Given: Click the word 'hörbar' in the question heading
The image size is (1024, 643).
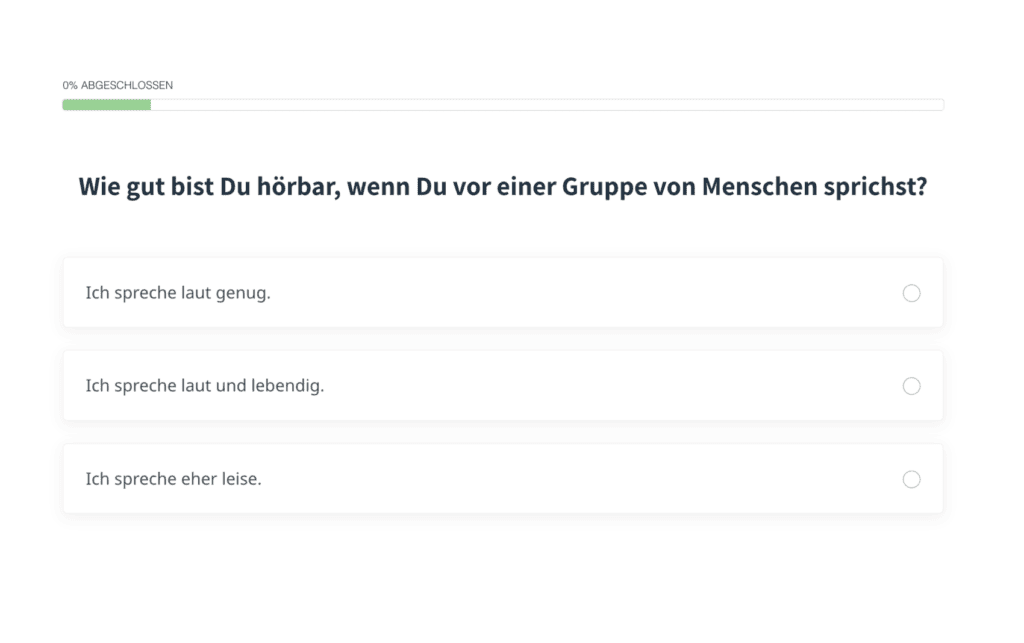Looking at the screenshot, I should tap(298, 187).
